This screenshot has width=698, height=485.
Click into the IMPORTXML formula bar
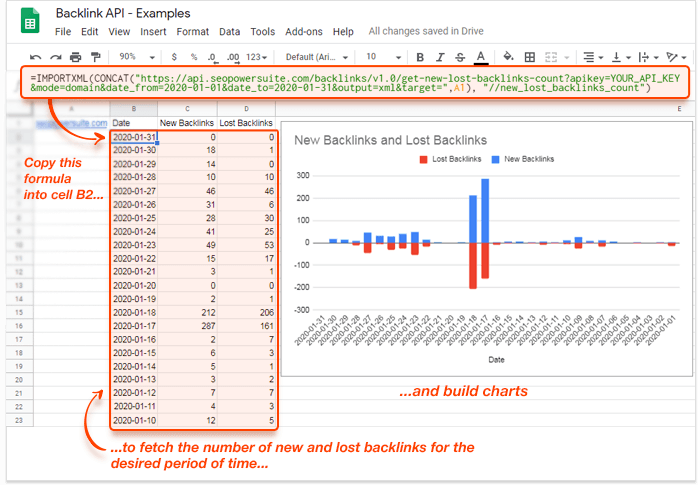click(355, 83)
